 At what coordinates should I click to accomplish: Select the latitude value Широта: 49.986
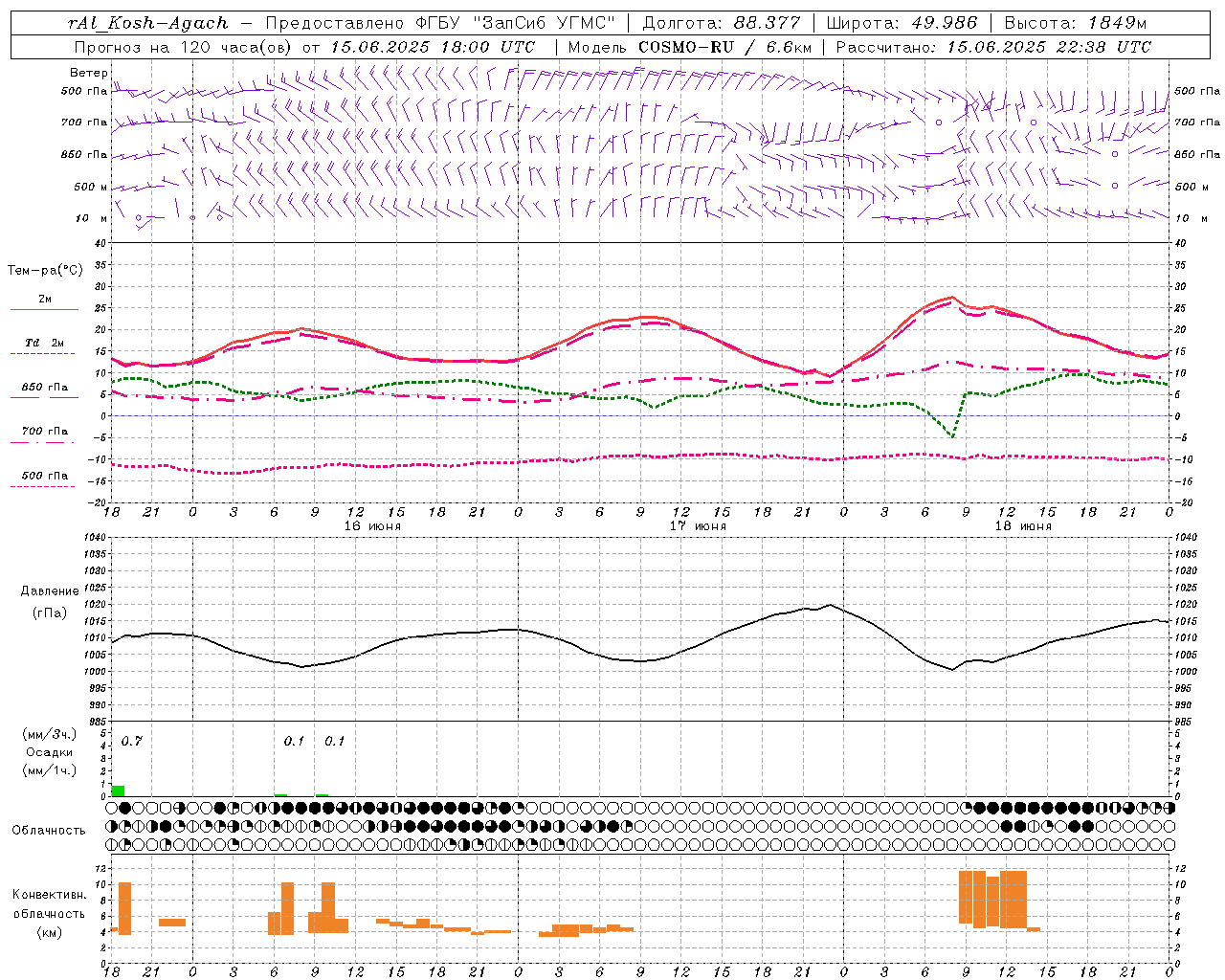pos(902,23)
